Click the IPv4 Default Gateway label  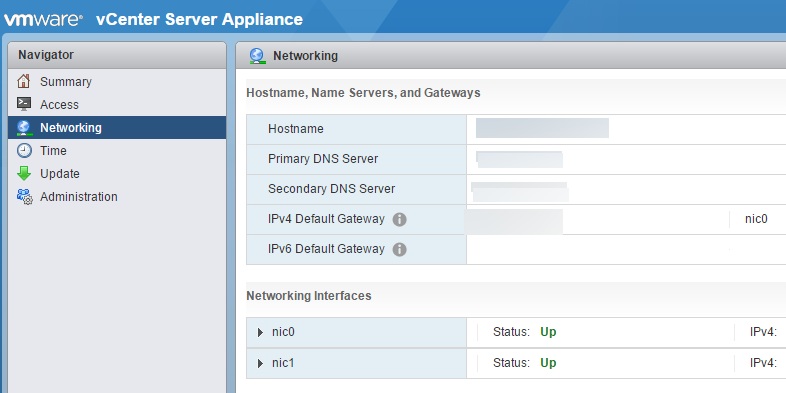tap(326, 219)
